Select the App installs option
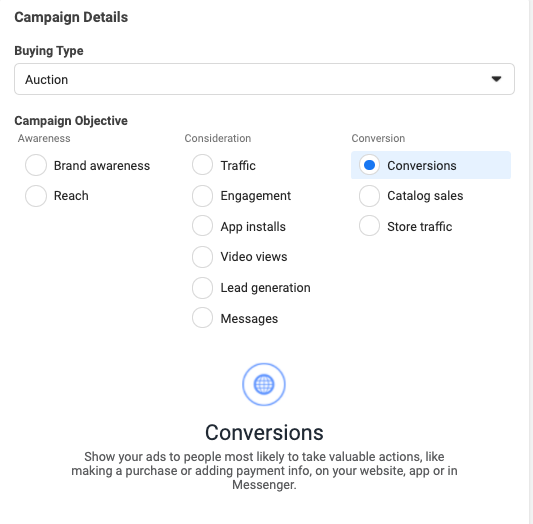This screenshot has height=524, width=533. click(202, 226)
